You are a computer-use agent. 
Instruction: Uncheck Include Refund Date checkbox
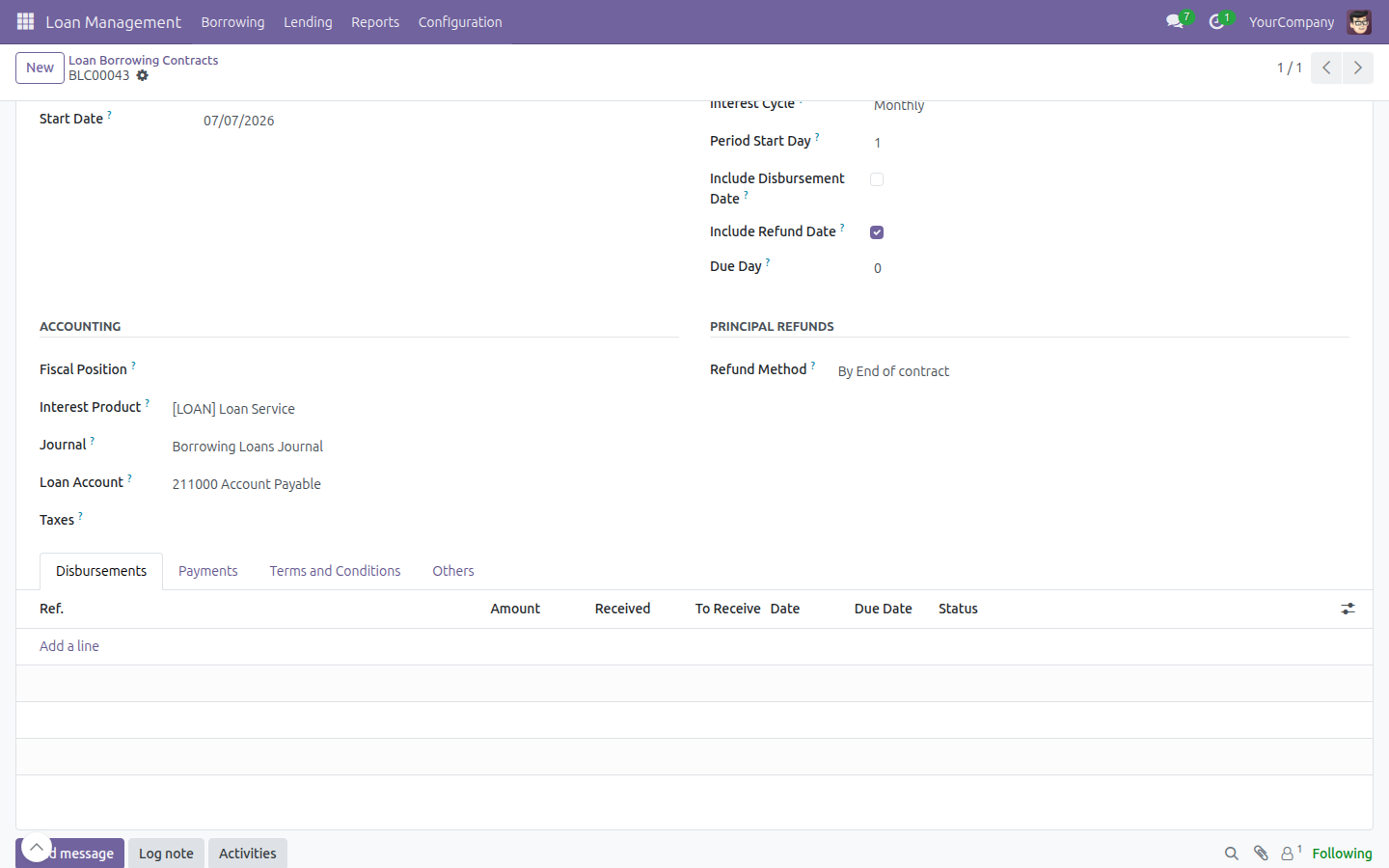click(x=877, y=232)
